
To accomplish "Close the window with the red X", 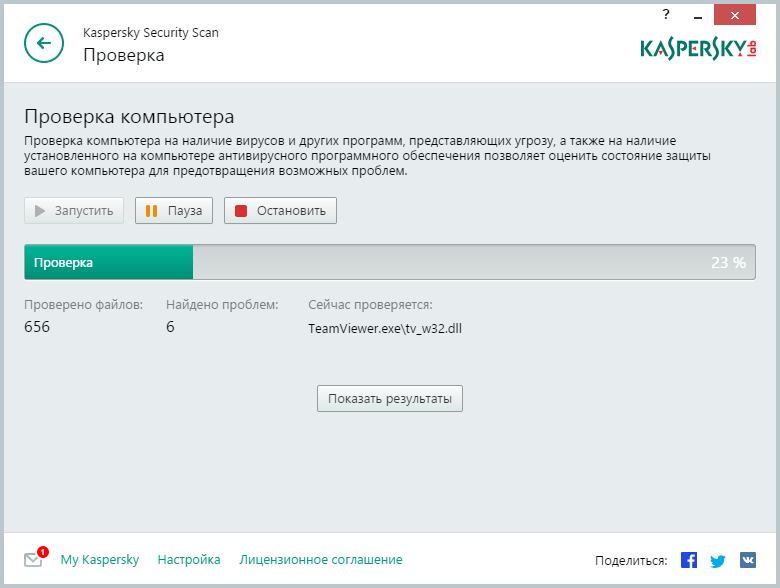I will 735,15.
